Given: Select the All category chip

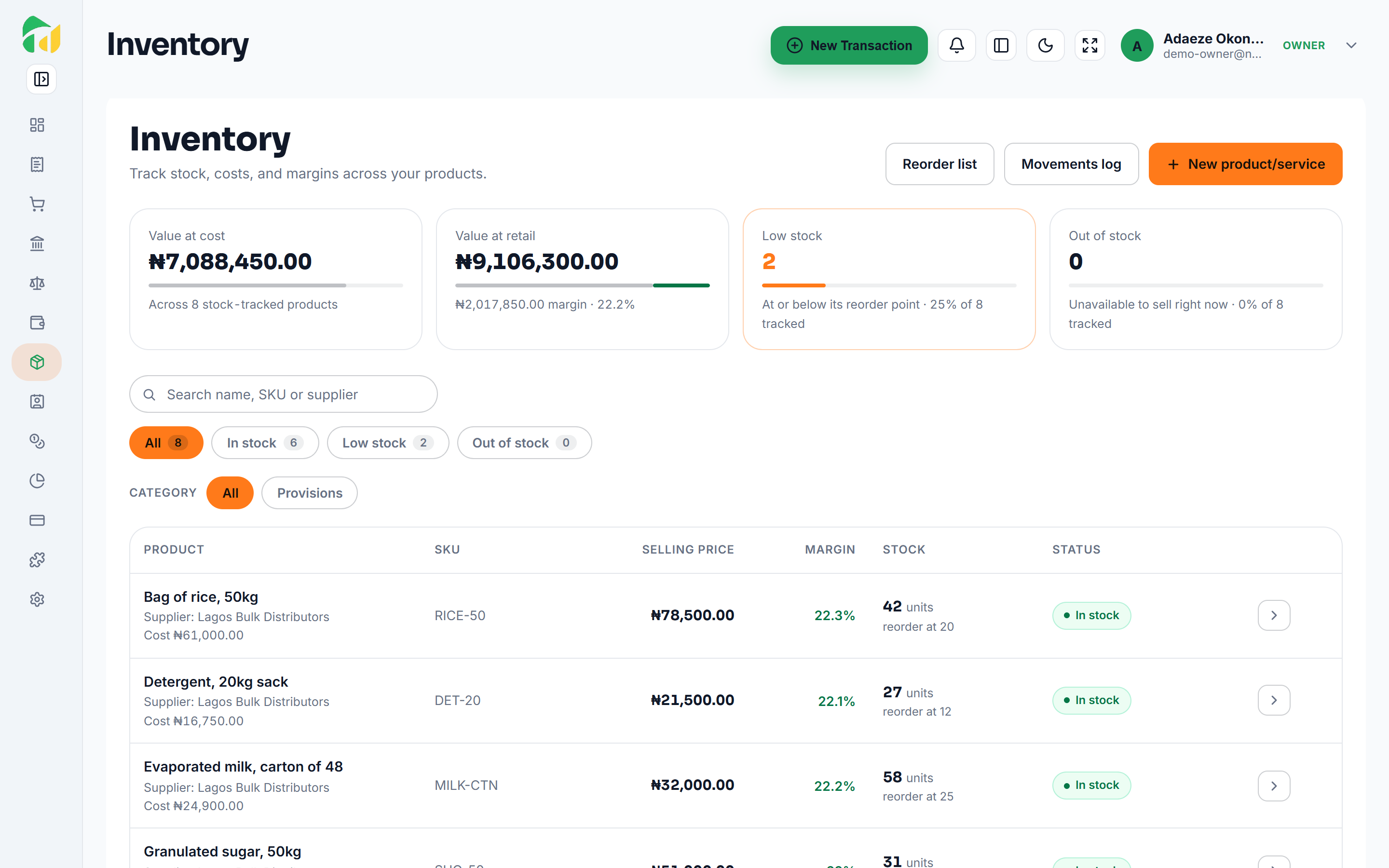Looking at the screenshot, I should pos(230,493).
